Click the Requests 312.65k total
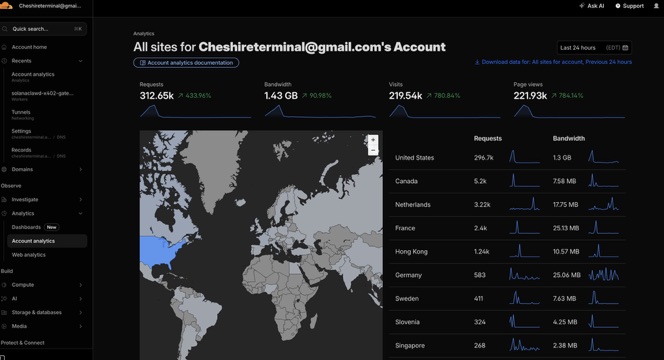Screen dimensions: 664x360 click(157, 96)
